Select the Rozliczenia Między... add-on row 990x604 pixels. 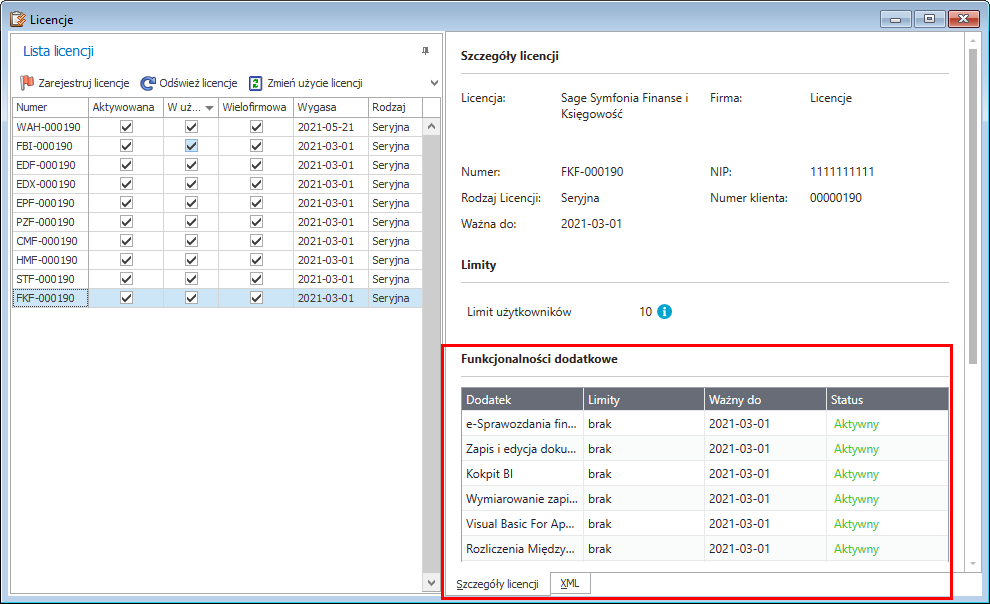(x=705, y=548)
